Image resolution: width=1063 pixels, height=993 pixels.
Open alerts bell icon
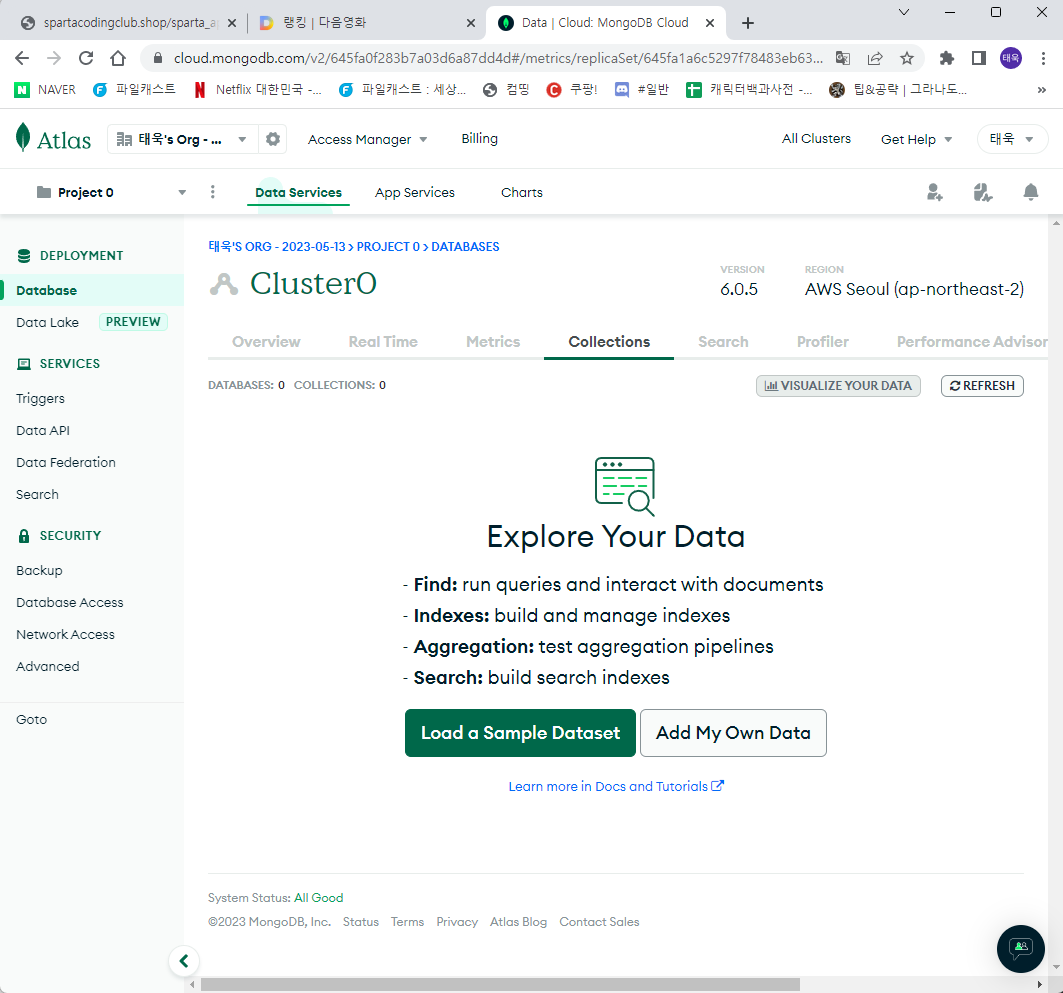pyautogui.click(x=1030, y=192)
